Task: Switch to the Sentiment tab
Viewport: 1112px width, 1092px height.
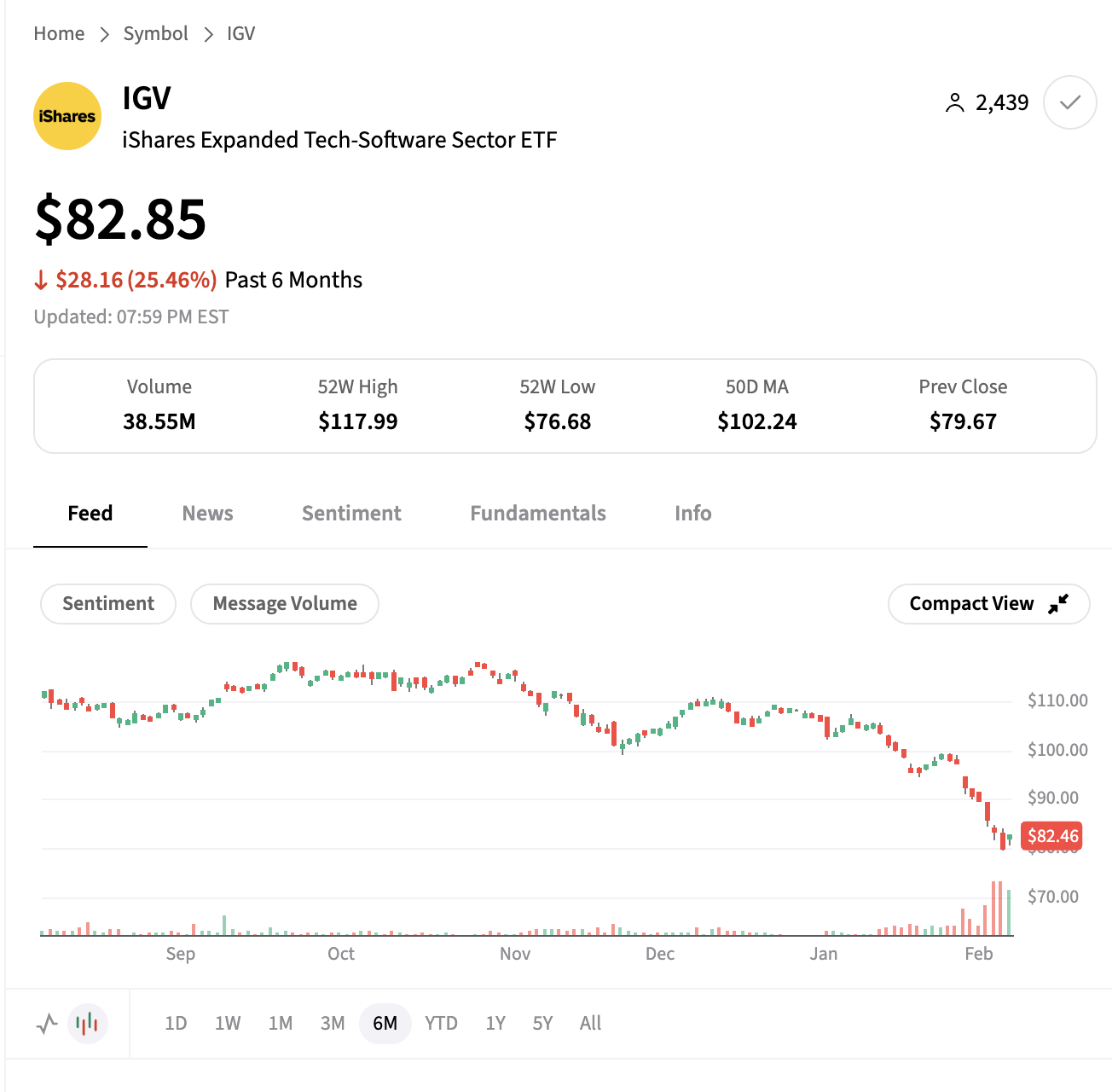Action: (x=351, y=514)
